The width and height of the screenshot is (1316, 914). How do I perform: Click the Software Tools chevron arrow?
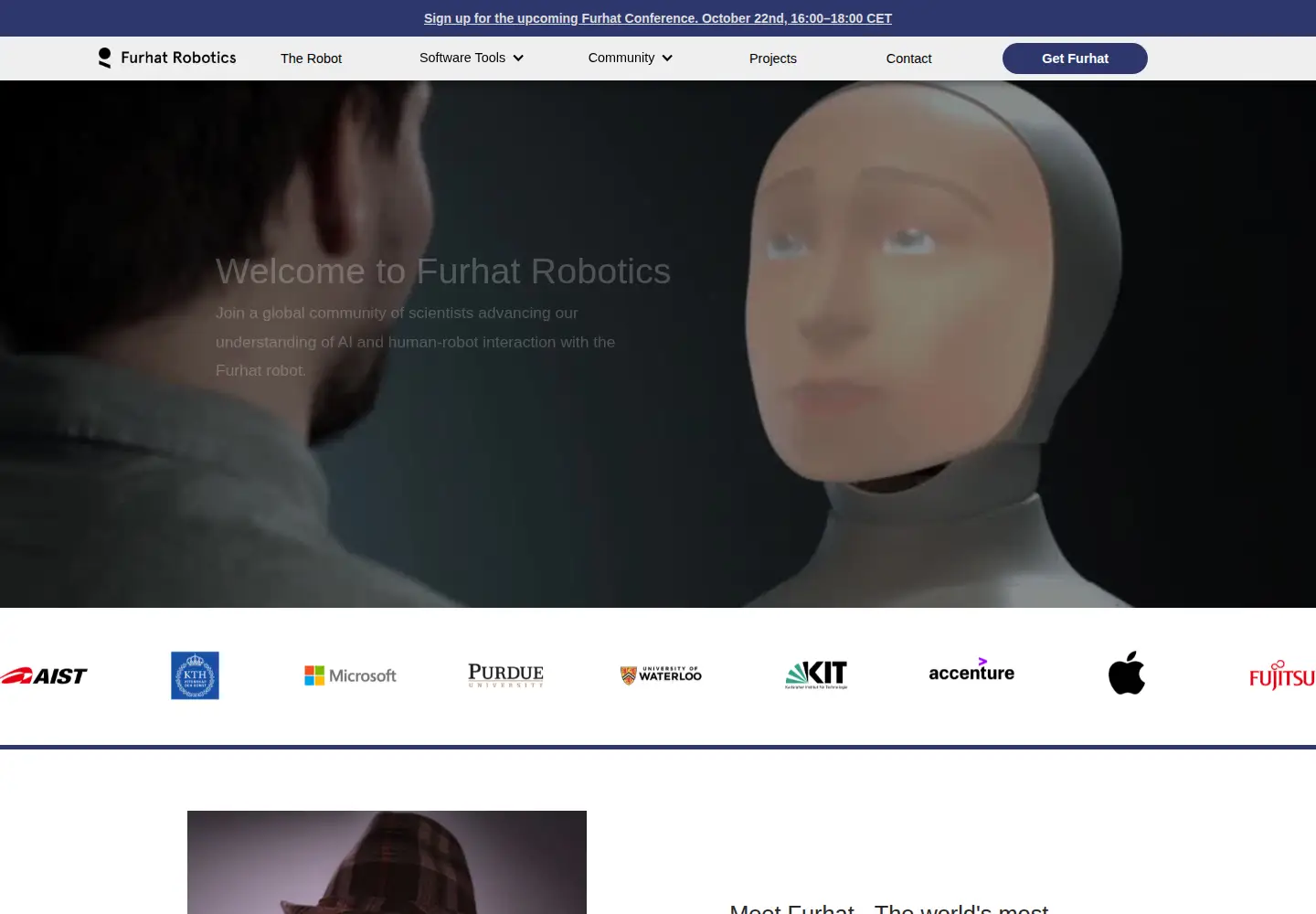click(518, 58)
